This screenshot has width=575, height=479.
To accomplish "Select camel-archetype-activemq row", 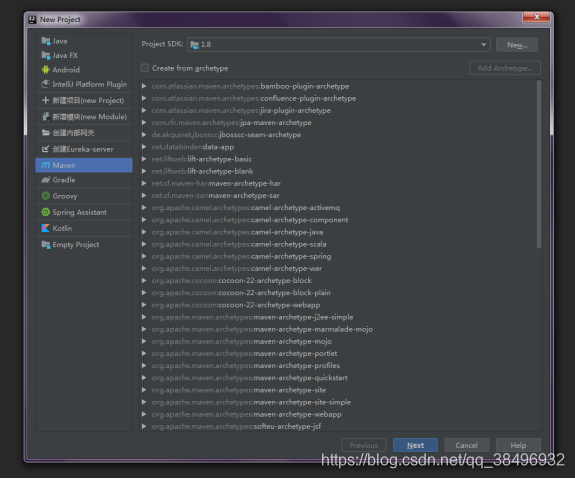I will [x=337, y=208].
